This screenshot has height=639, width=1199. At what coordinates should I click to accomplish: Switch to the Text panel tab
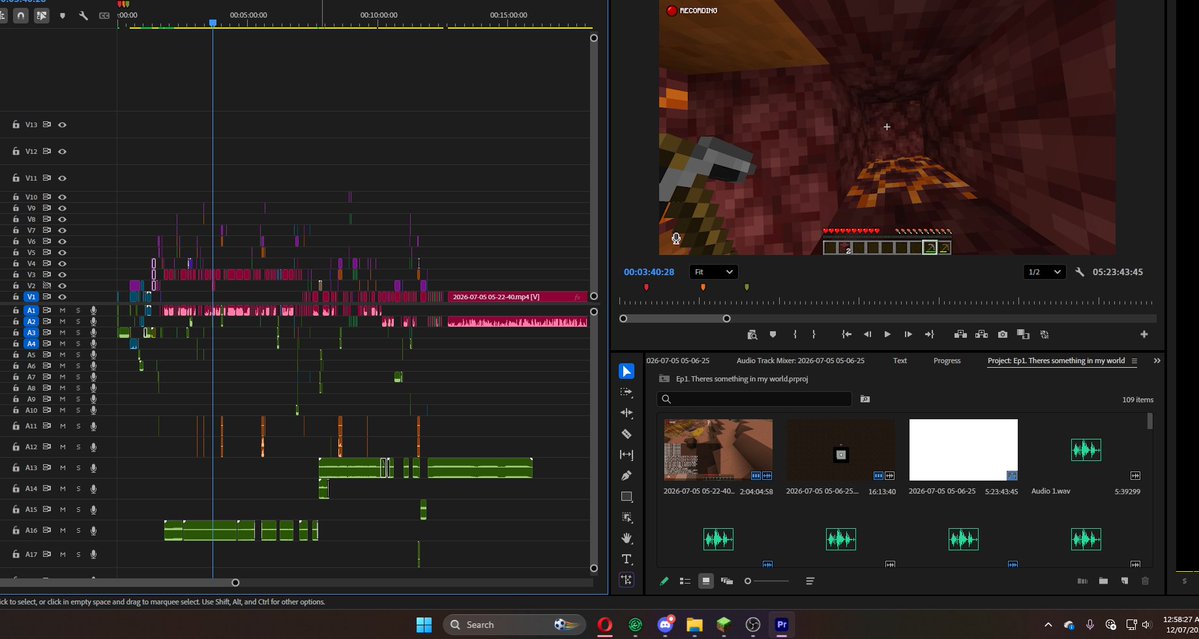tap(900, 361)
